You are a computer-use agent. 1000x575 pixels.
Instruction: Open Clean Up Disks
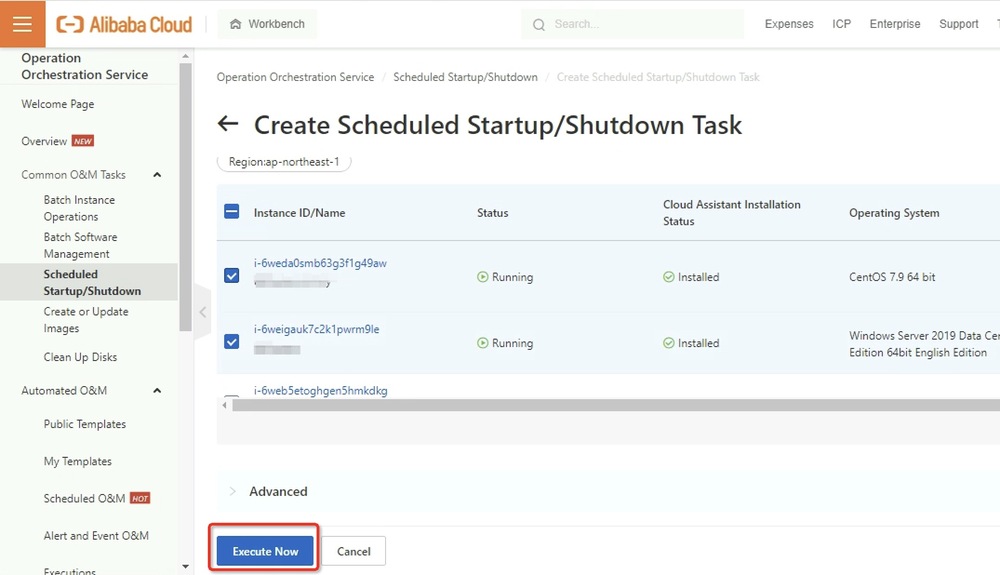tap(80, 357)
